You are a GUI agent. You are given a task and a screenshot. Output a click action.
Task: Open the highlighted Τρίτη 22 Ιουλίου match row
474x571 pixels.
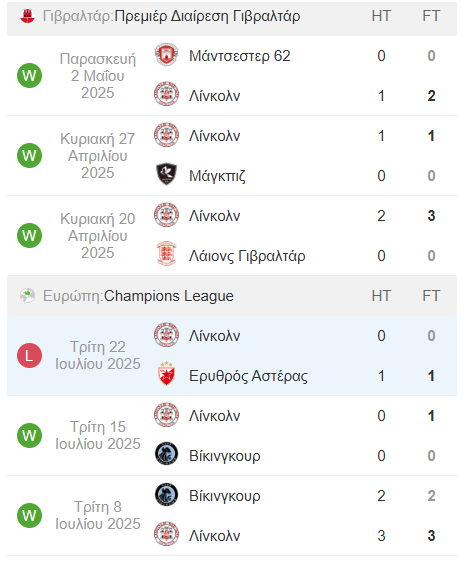tap(232, 355)
